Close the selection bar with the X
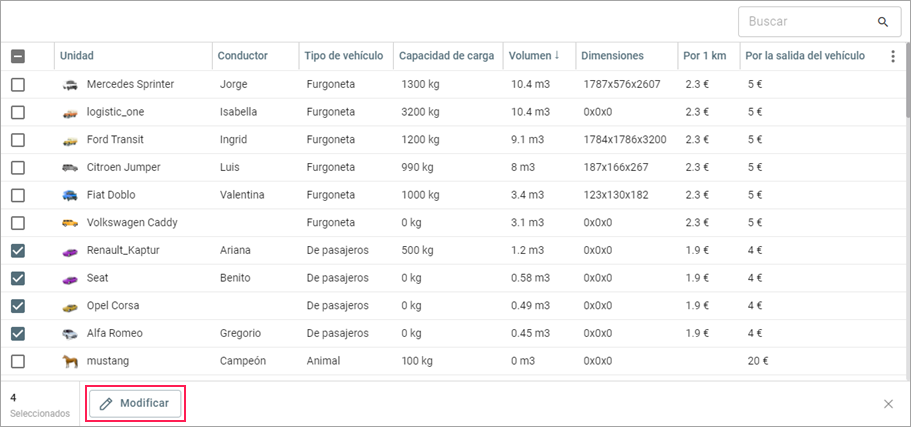Screen dimensions: 911x427 click(x=888, y=404)
